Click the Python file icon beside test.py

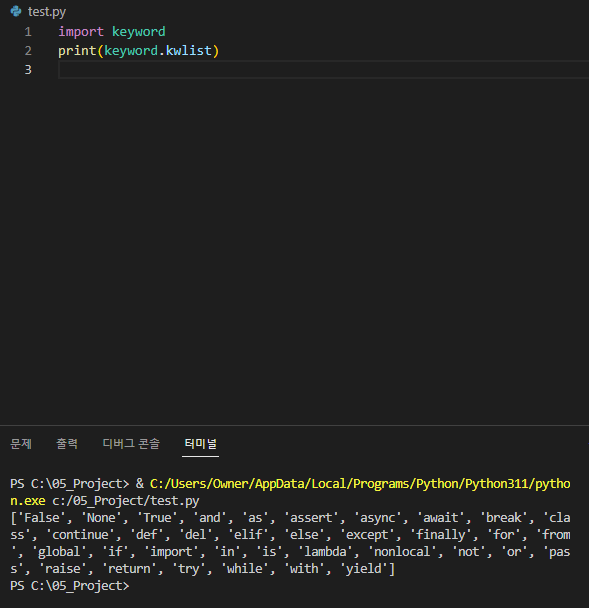(x=16, y=11)
